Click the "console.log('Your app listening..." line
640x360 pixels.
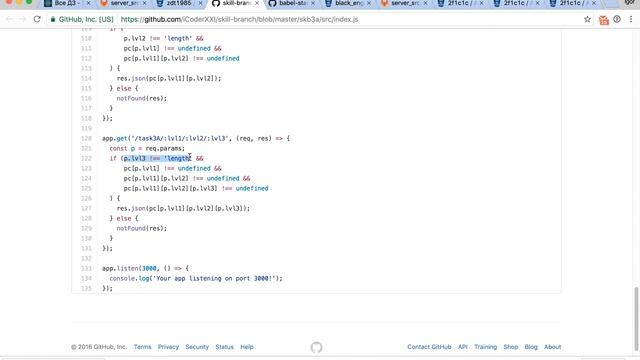pos(196,278)
